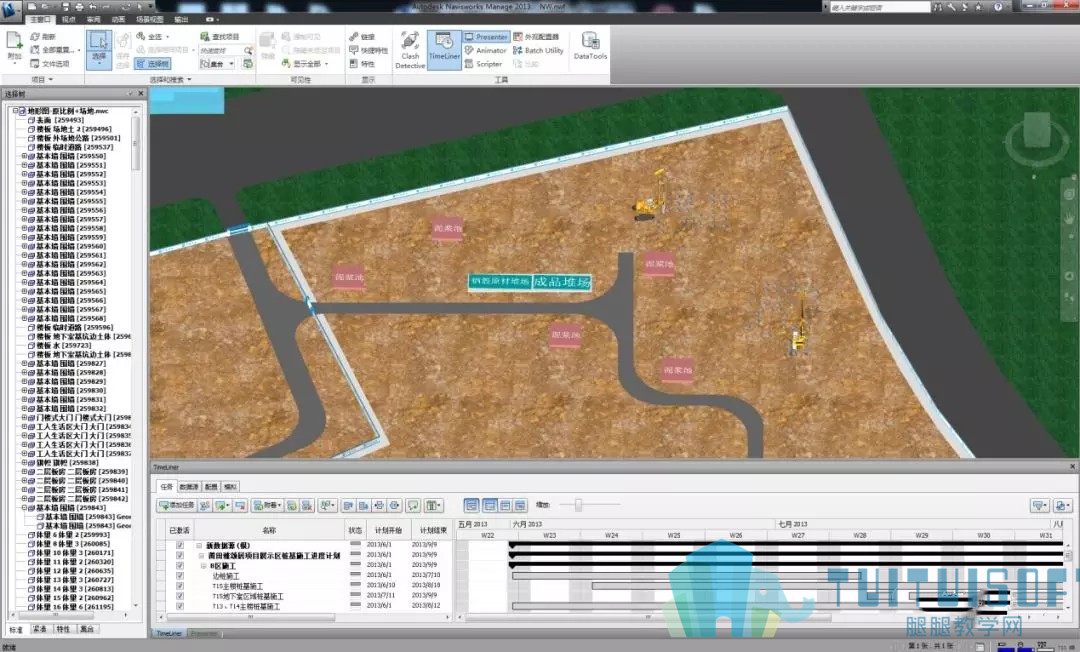Expand 基本墙 围墙 [259550] tree node
The height and width of the screenshot is (652, 1080).
[x=24, y=156]
